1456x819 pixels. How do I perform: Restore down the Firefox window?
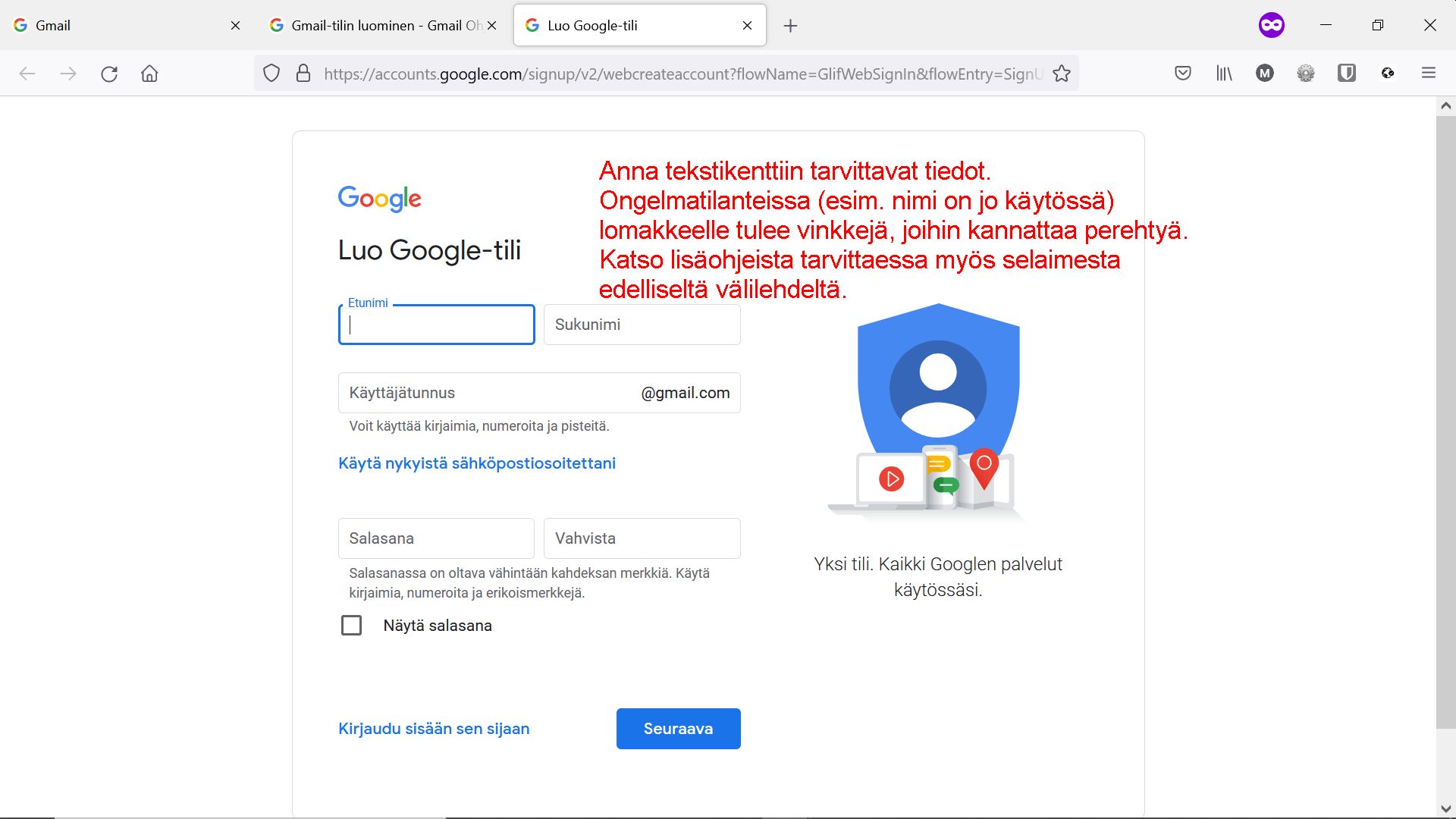click(1378, 25)
